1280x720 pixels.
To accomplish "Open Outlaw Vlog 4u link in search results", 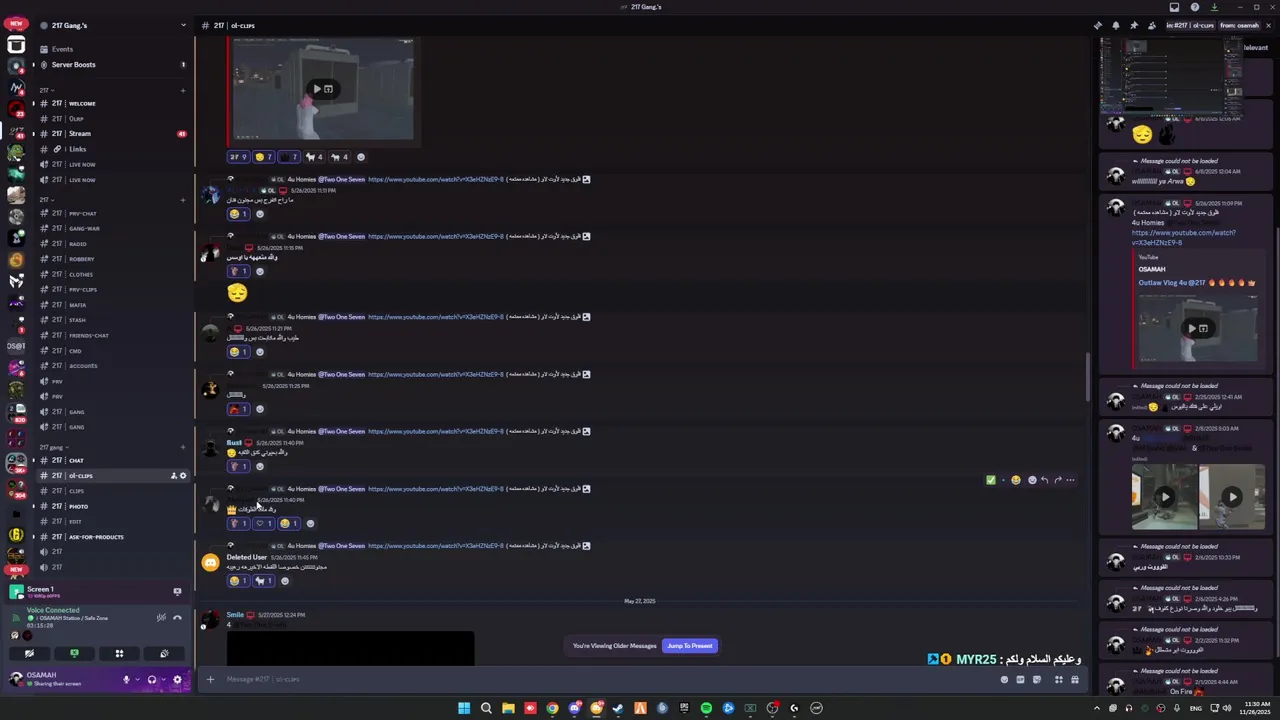I will pos(1196,283).
